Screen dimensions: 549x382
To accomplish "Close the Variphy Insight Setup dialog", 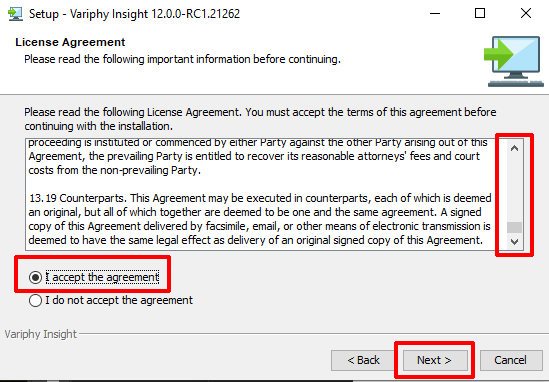I will tap(526, 14).
